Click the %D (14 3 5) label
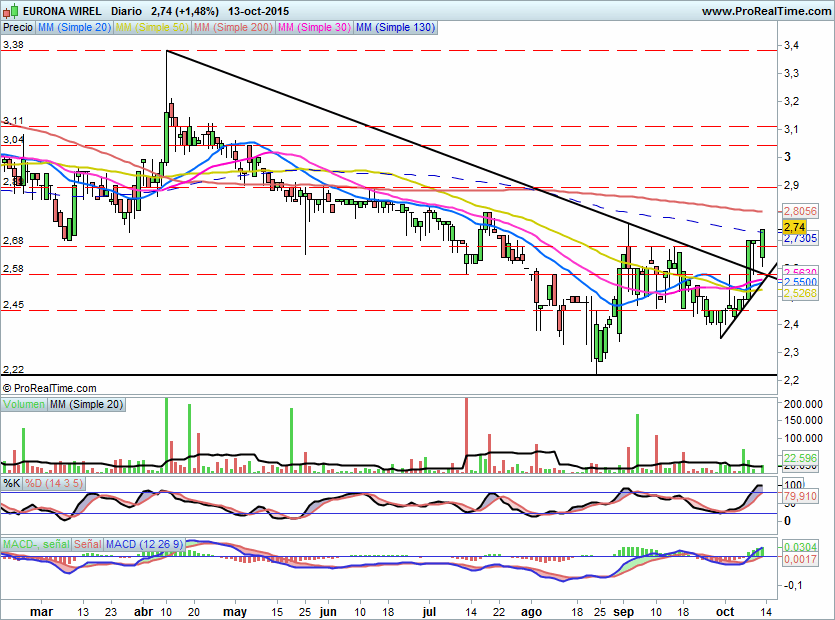Viewport: 835px width, 620px height. point(54,483)
